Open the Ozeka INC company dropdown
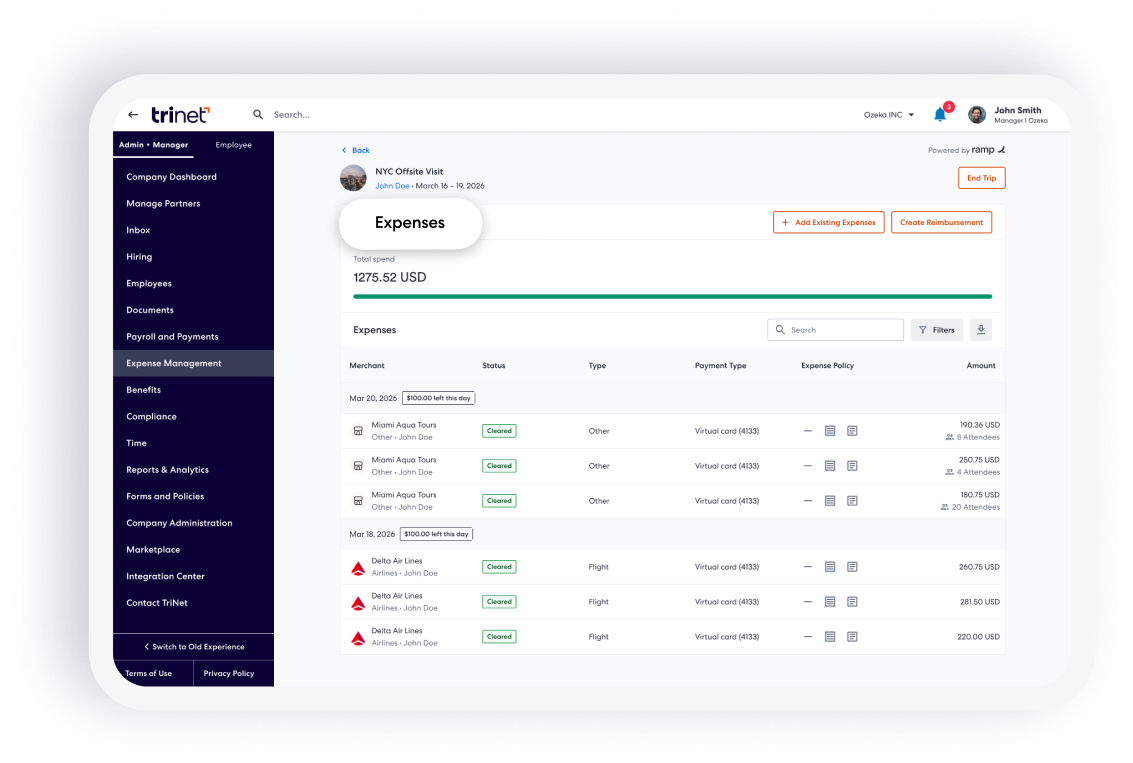 pyautogui.click(x=889, y=115)
